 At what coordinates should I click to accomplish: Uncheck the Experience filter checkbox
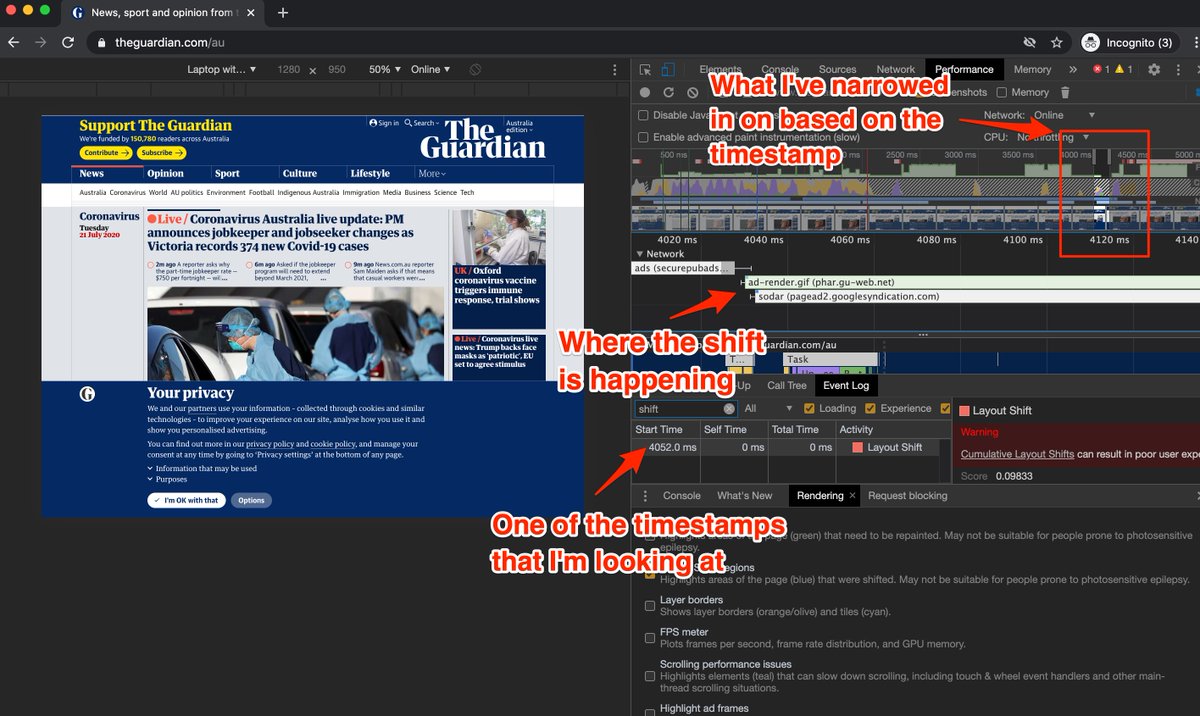click(x=870, y=409)
